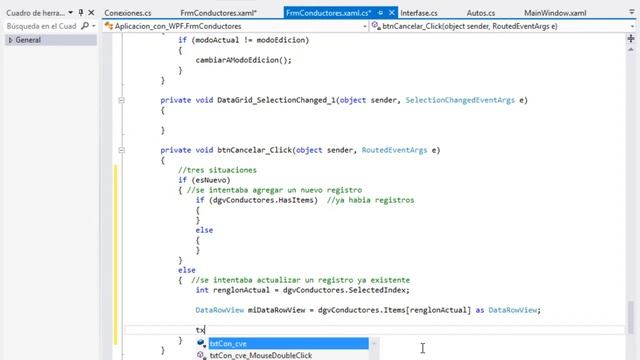Open the FrmConductores.xaml tab
Viewport: 640px width, 360px height.
pyautogui.click(x=218, y=13)
